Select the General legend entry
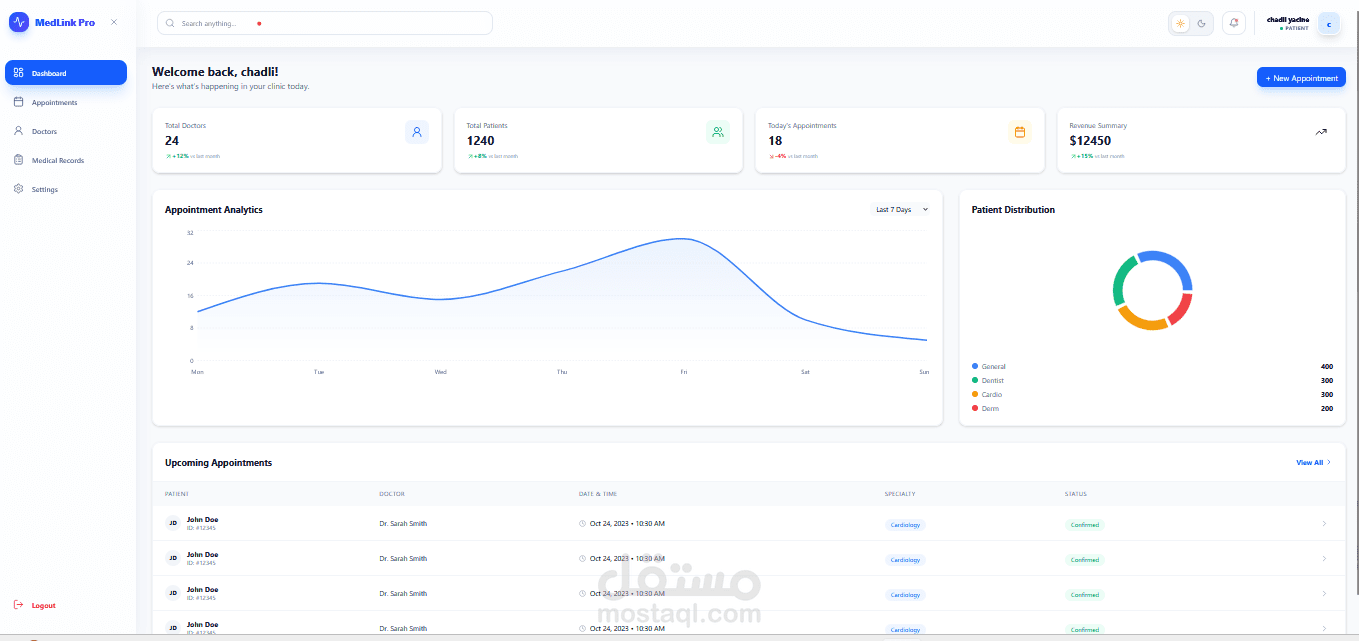The width and height of the screenshot is (1359, 641). tap(989, 367)
